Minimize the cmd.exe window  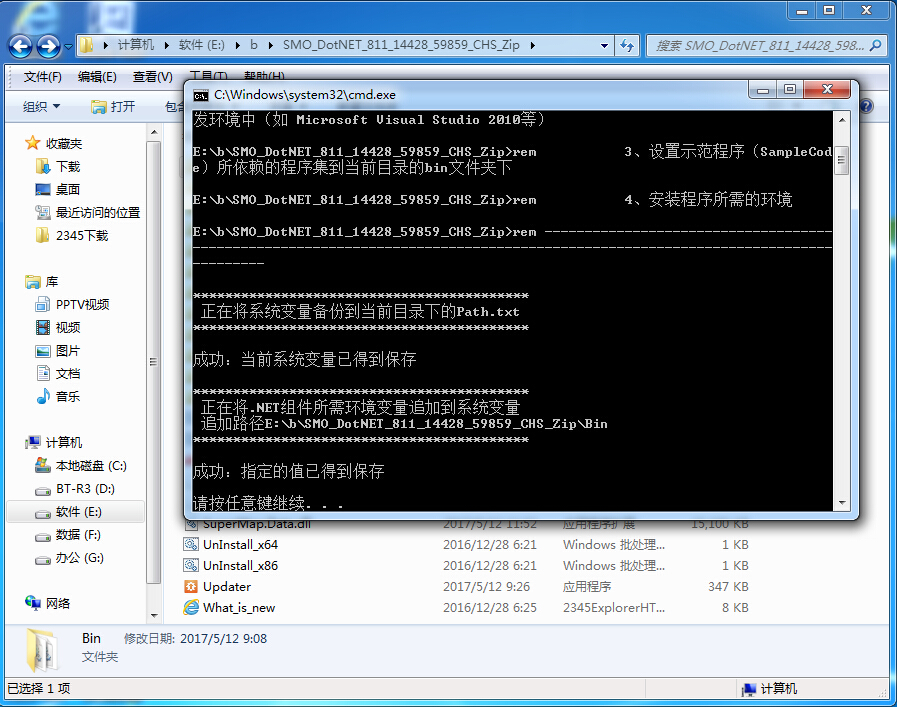point(763,89)
